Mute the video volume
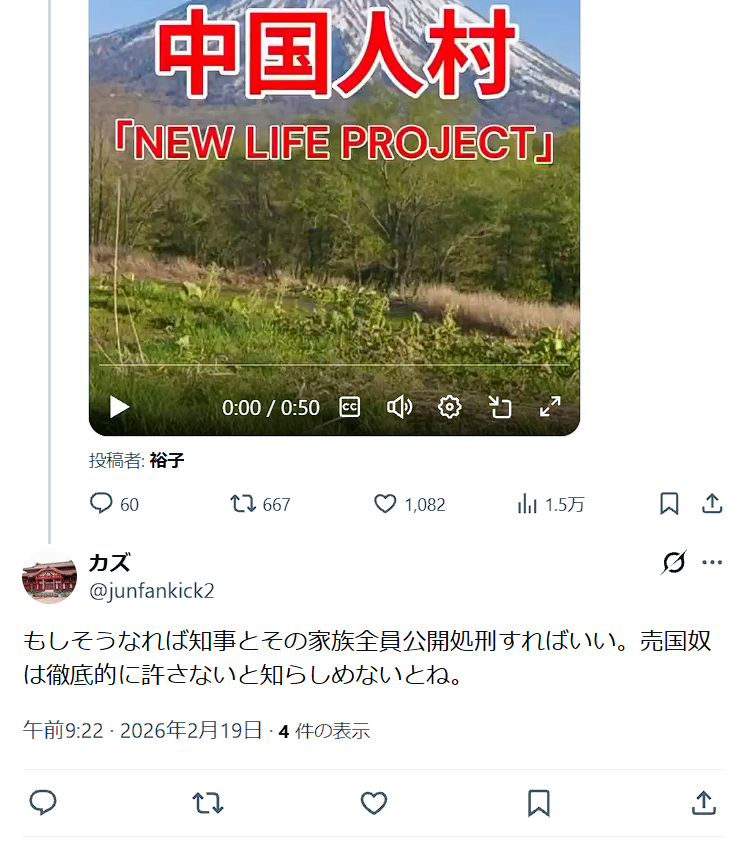The width and height of the screenshot is (746, 841). pyautogui.click(x=400, y=407)
